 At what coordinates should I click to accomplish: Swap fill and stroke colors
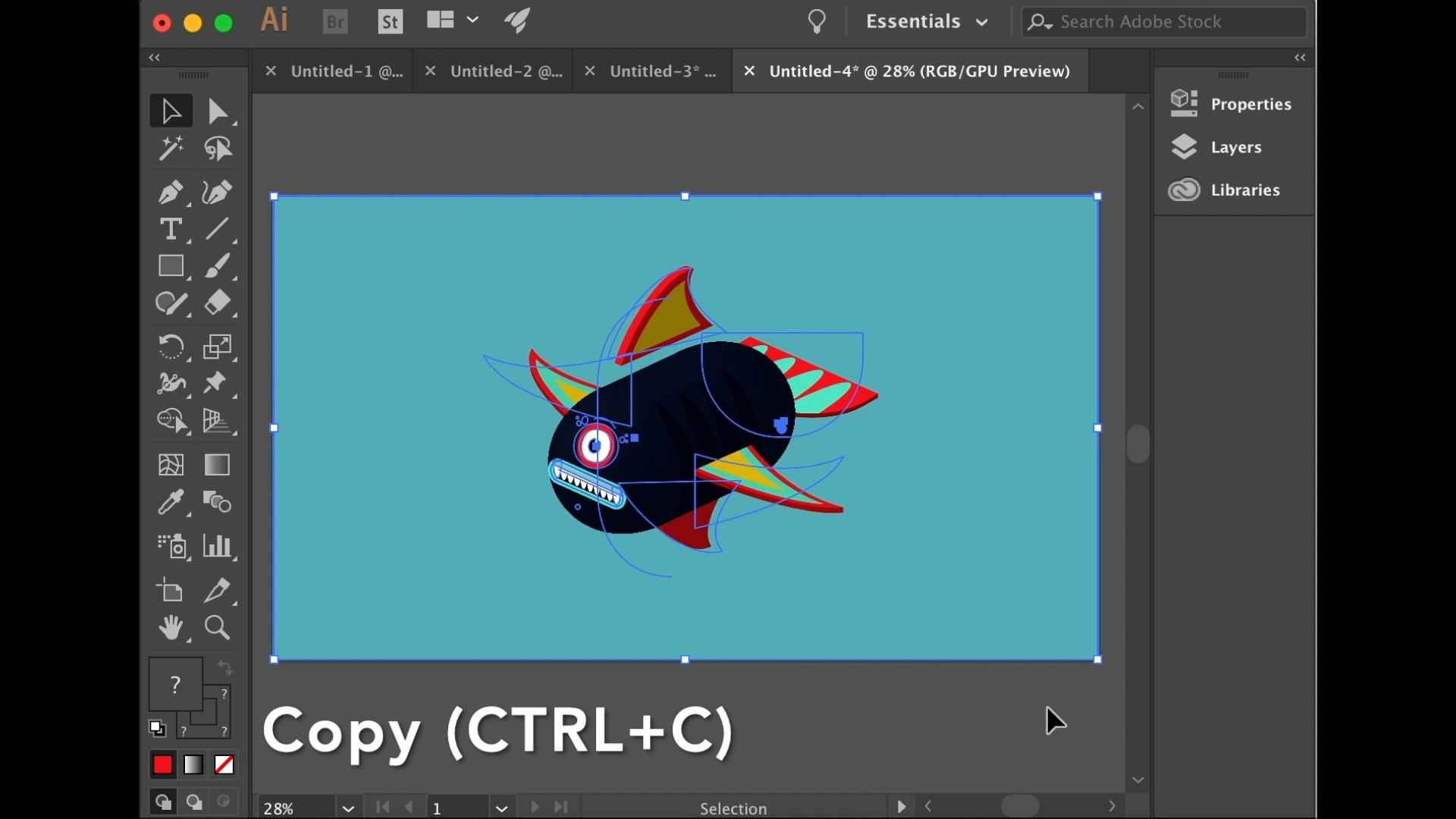pyautogui.click(x=225, y=668)
